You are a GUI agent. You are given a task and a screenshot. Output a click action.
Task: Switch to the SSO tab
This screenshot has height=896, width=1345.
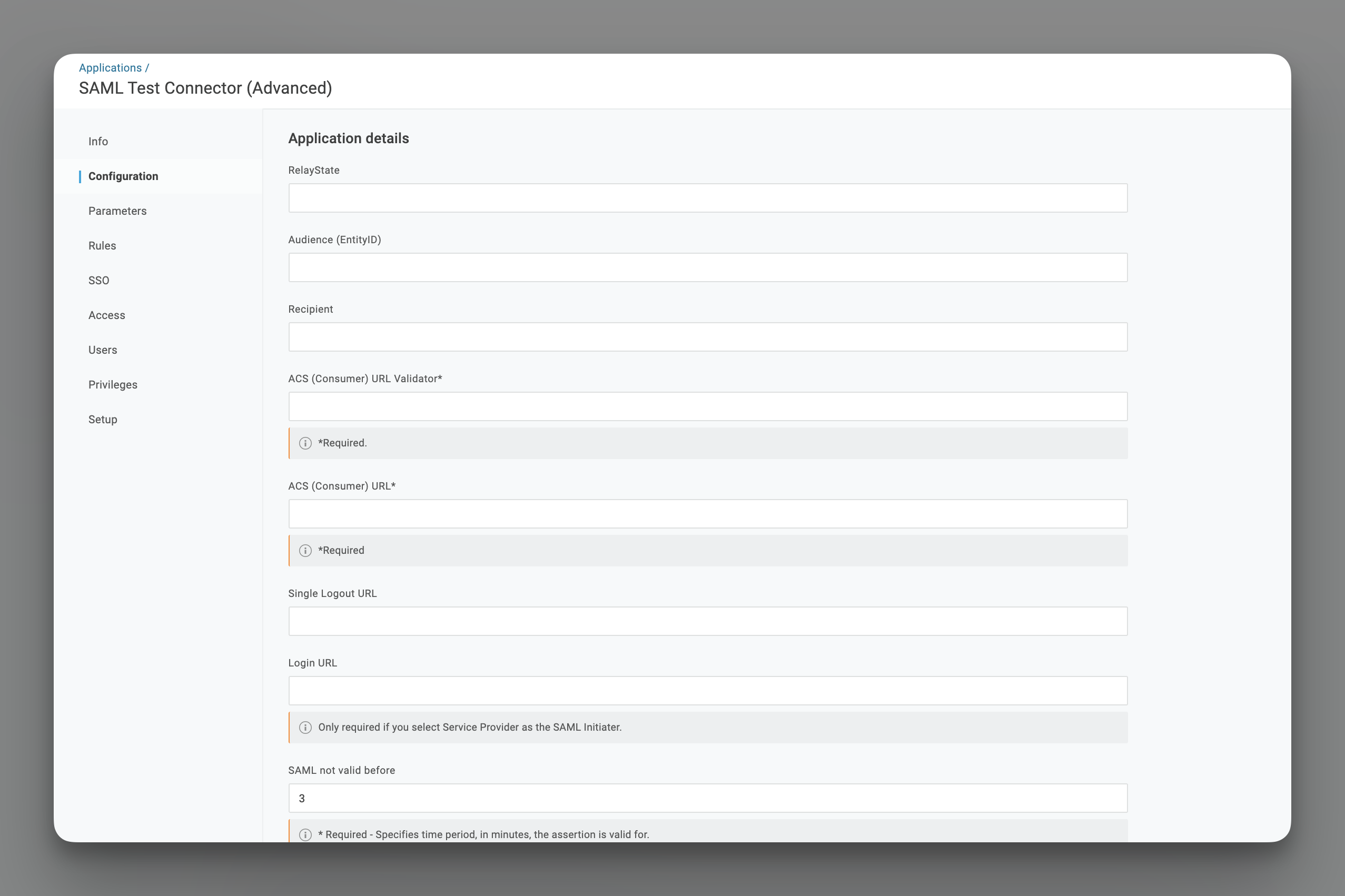99,281
